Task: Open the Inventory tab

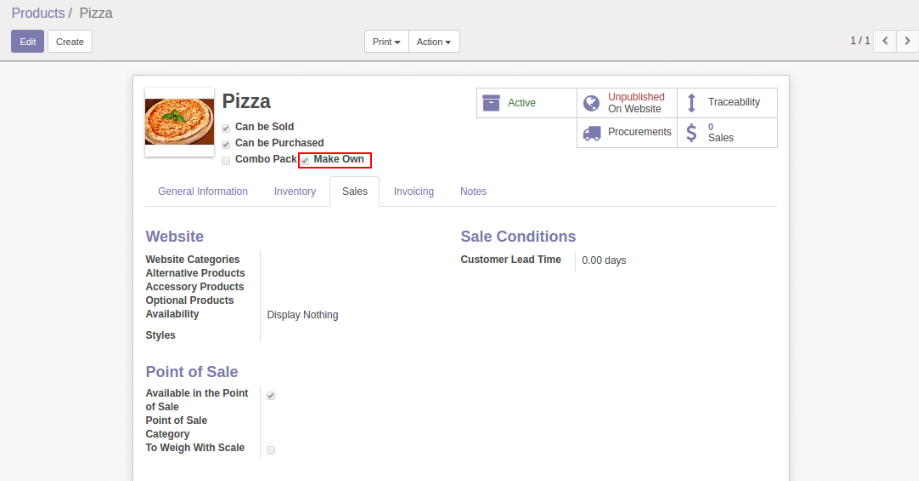Action: 295,191
